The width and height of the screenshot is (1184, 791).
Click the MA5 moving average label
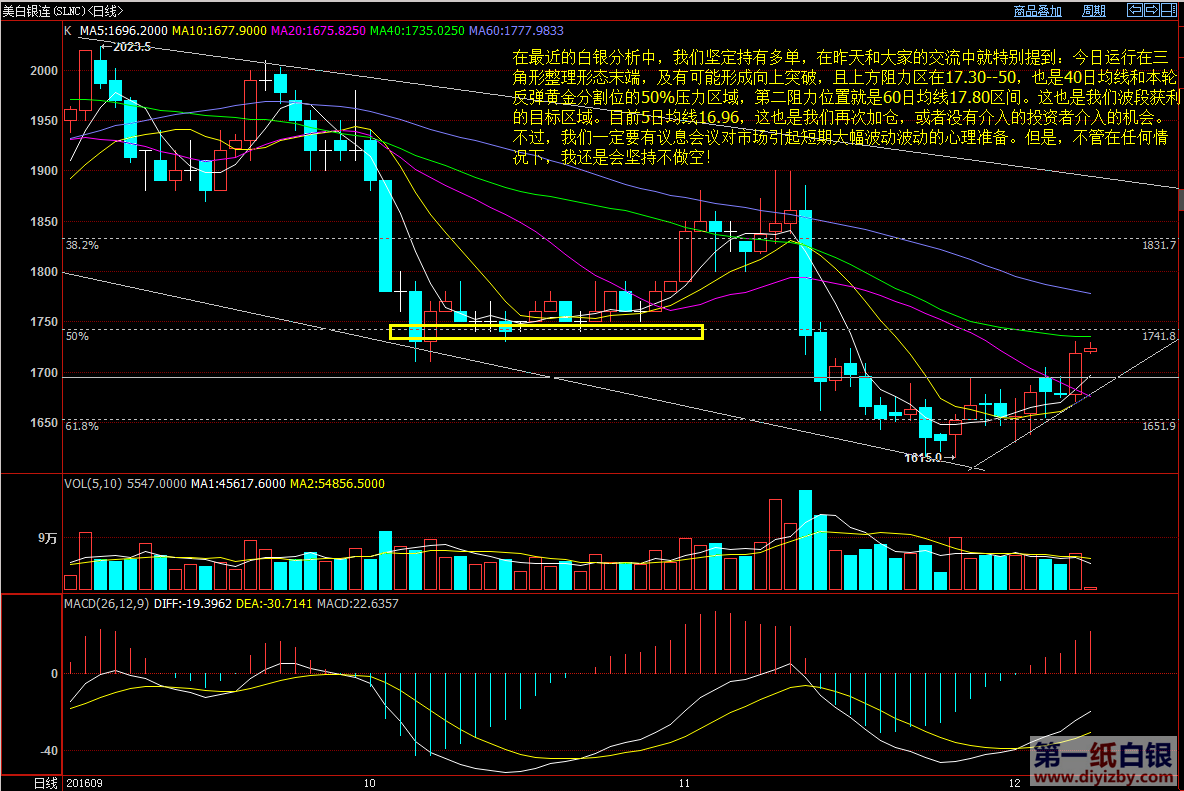(x=123, y=31)
